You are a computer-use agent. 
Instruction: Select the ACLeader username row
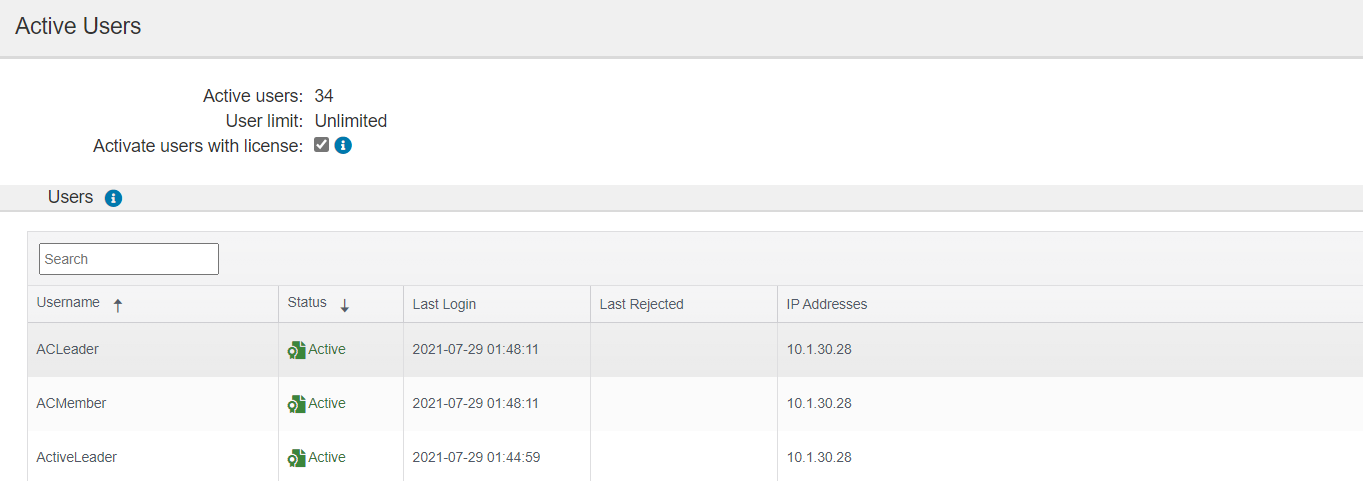click(695, 350)
